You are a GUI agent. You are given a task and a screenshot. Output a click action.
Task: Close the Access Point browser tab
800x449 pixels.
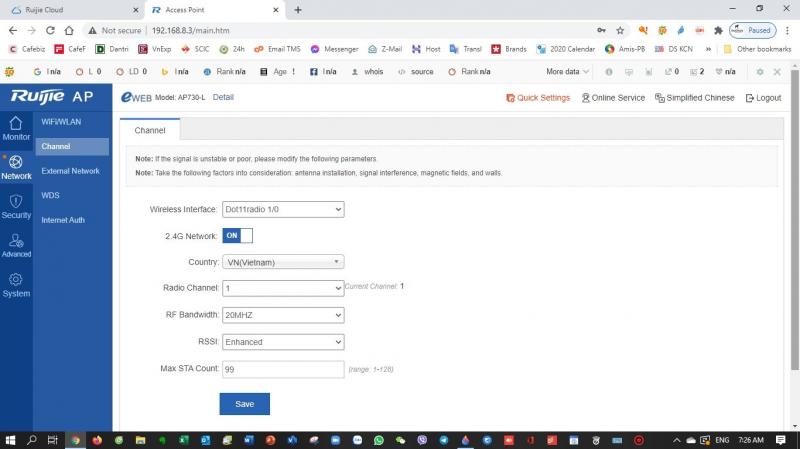pyautogui.click(x=276, y=10)
